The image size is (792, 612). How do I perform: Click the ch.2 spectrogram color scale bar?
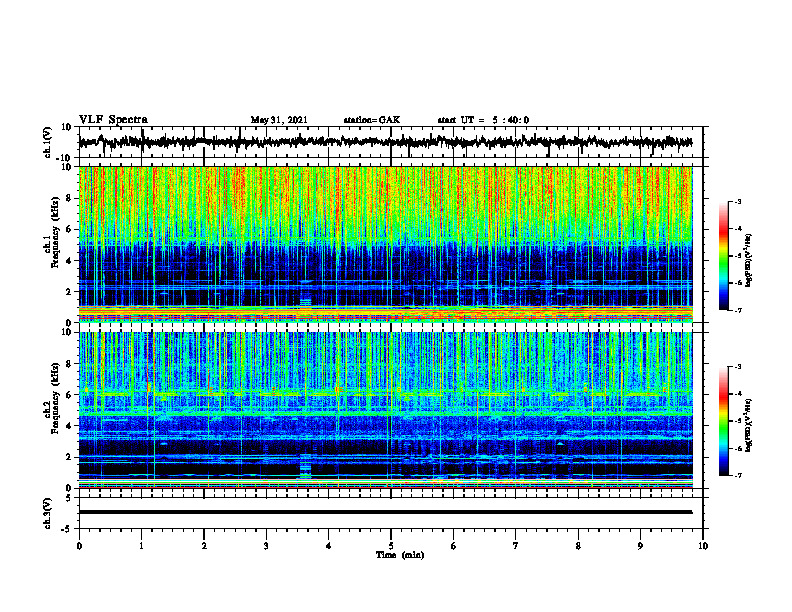(x=724, y=421)
